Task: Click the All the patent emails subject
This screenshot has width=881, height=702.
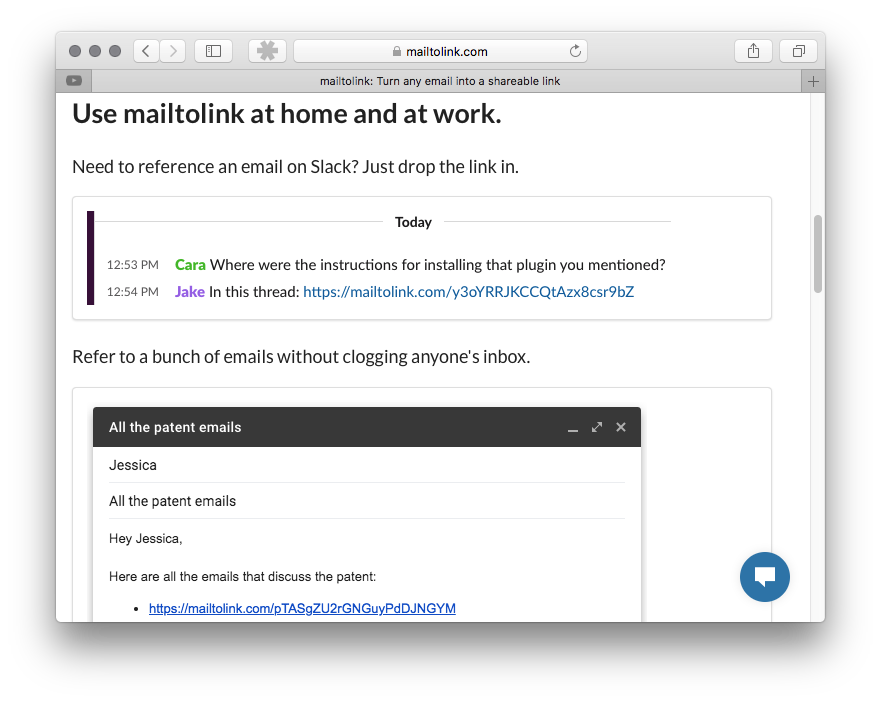Action: 366,501
